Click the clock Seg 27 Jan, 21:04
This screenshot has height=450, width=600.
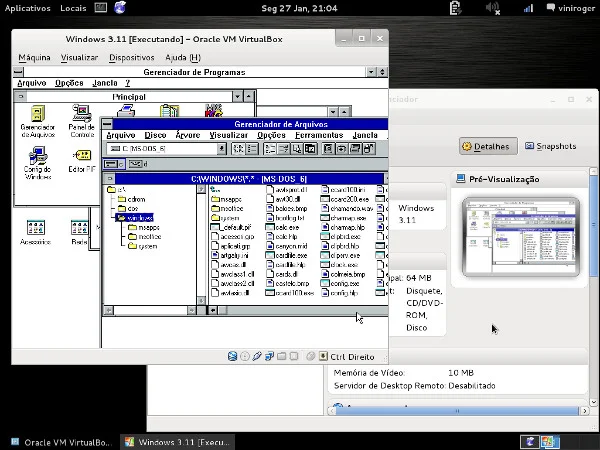click(299, 8)
